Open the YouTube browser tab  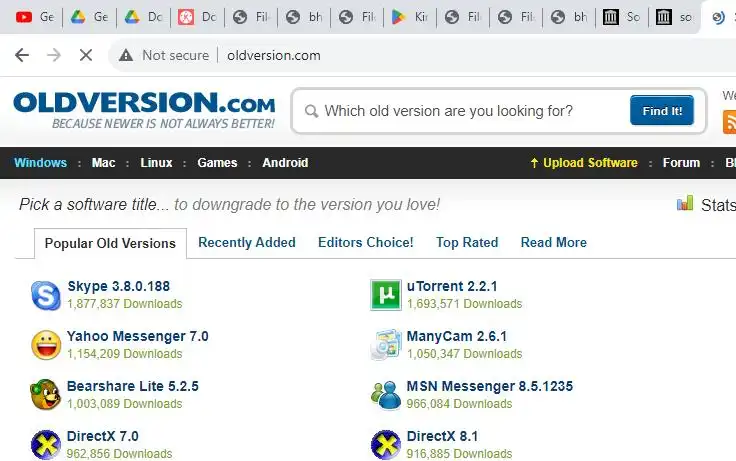(x=34, y=17)
